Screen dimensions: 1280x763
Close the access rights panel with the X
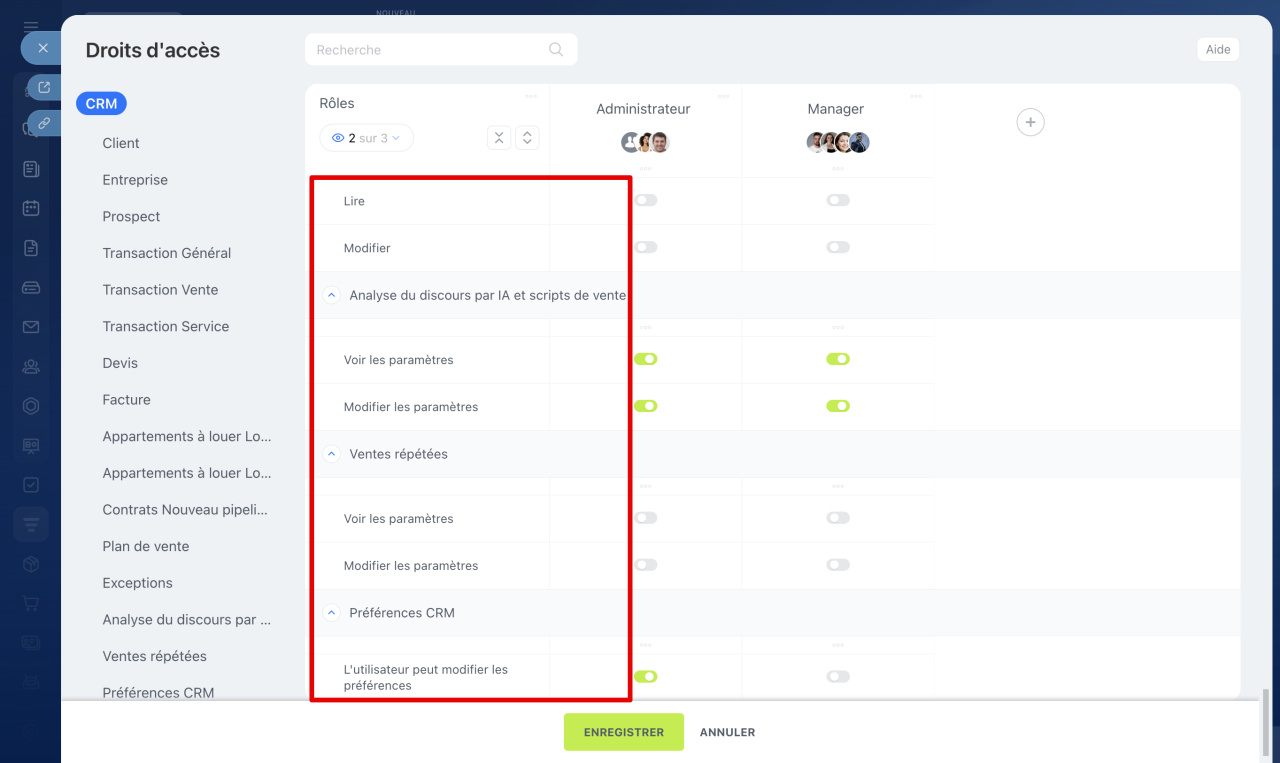(42, 48)
